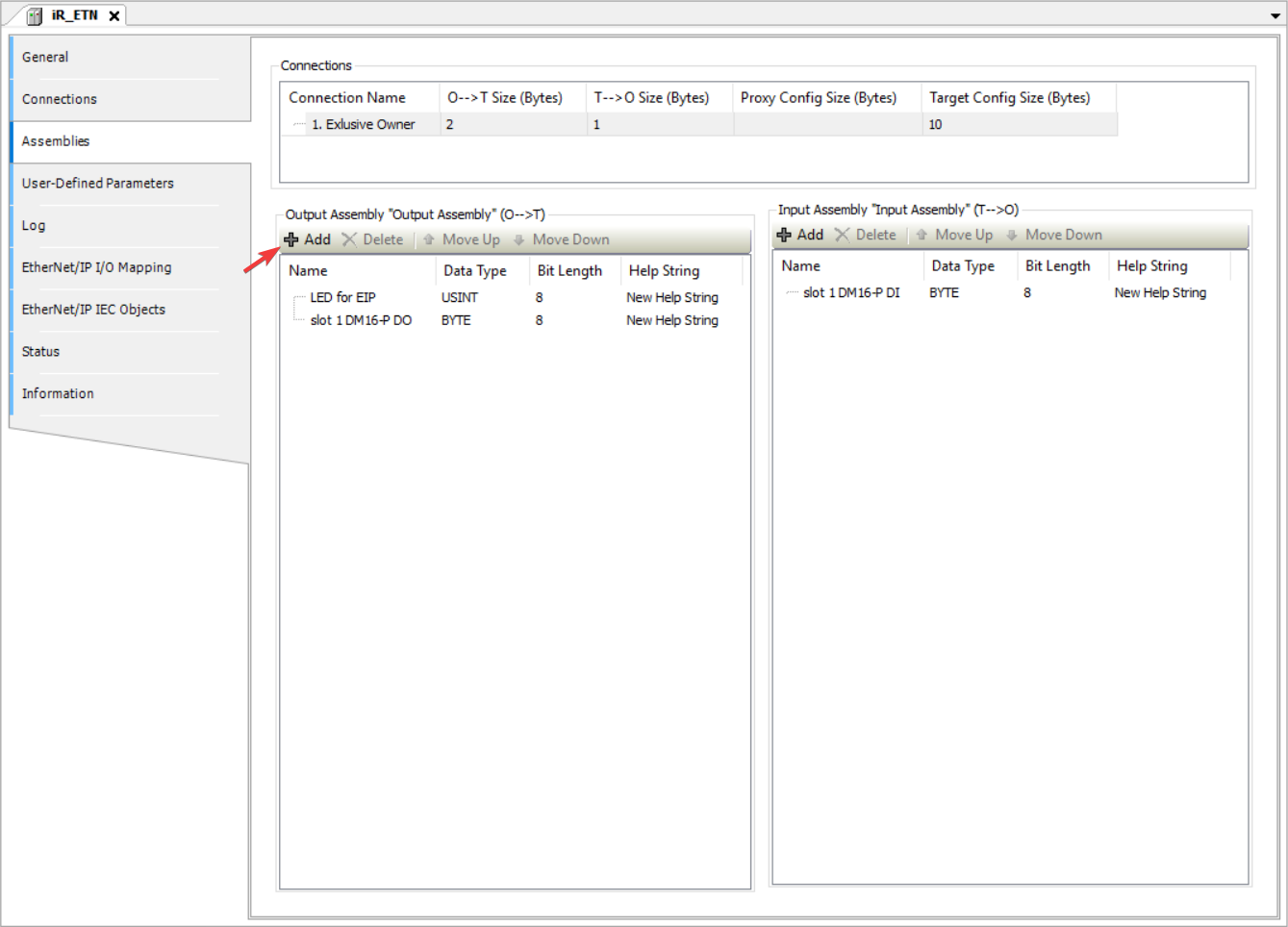The image size is (1288, 927).
Task: Close the iR_ETN editor tab
Action: pos(114,15)
